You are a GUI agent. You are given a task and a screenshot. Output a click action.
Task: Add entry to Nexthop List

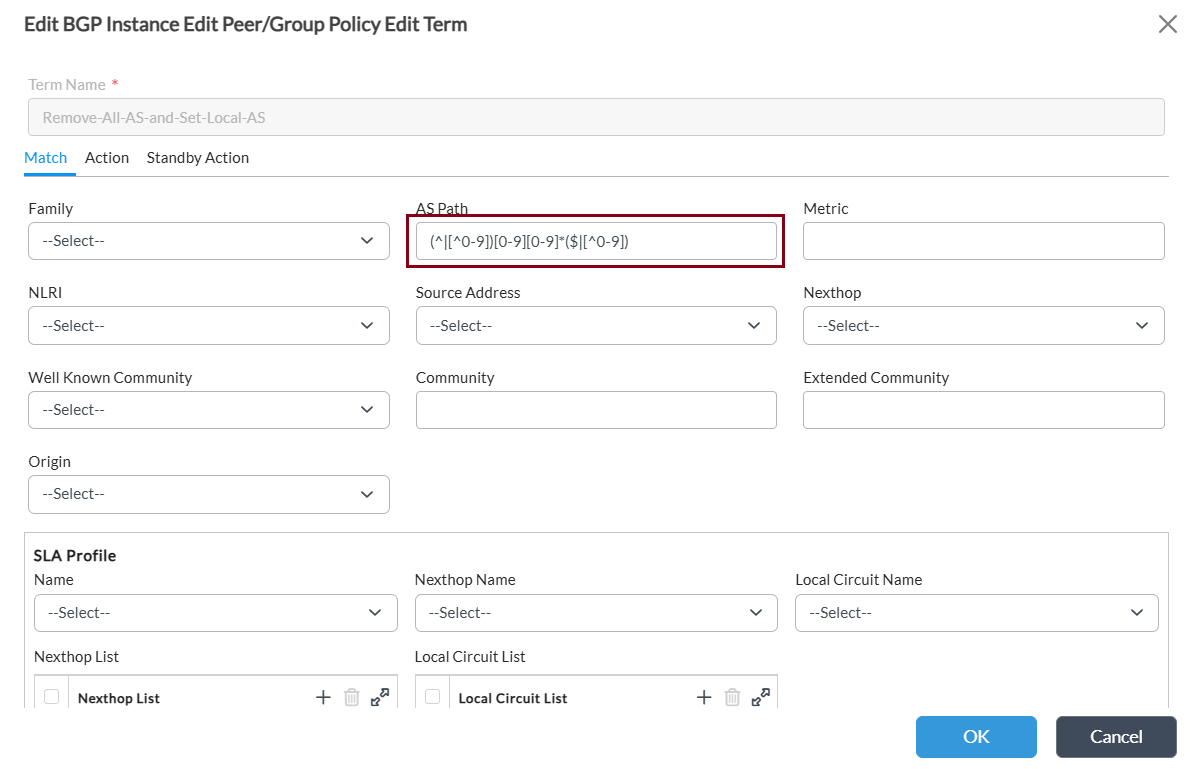pos(323,698)
